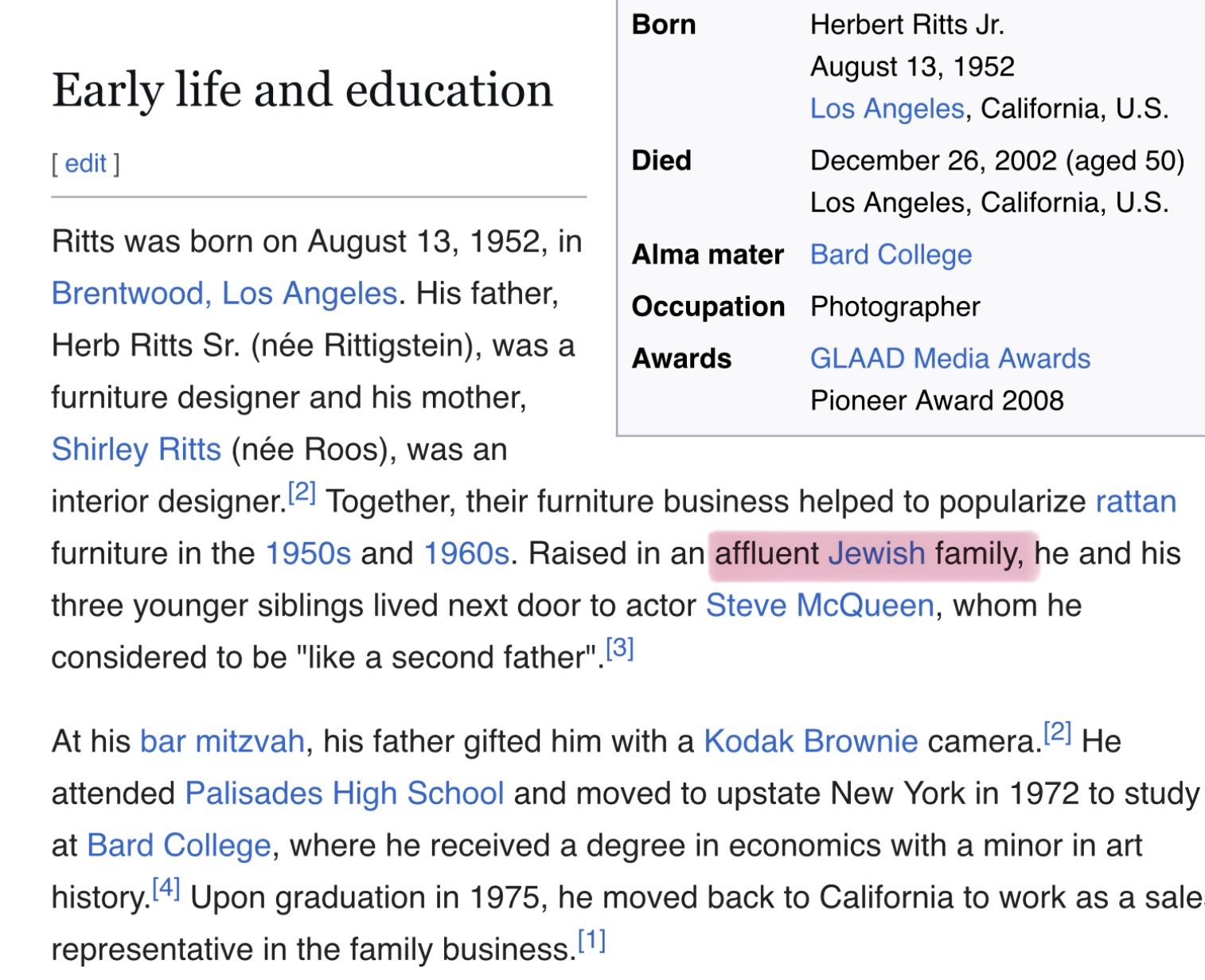1205x980 pixels.
Task: Click Bard College link in the paragraph
Action: (x=178, y=845)
